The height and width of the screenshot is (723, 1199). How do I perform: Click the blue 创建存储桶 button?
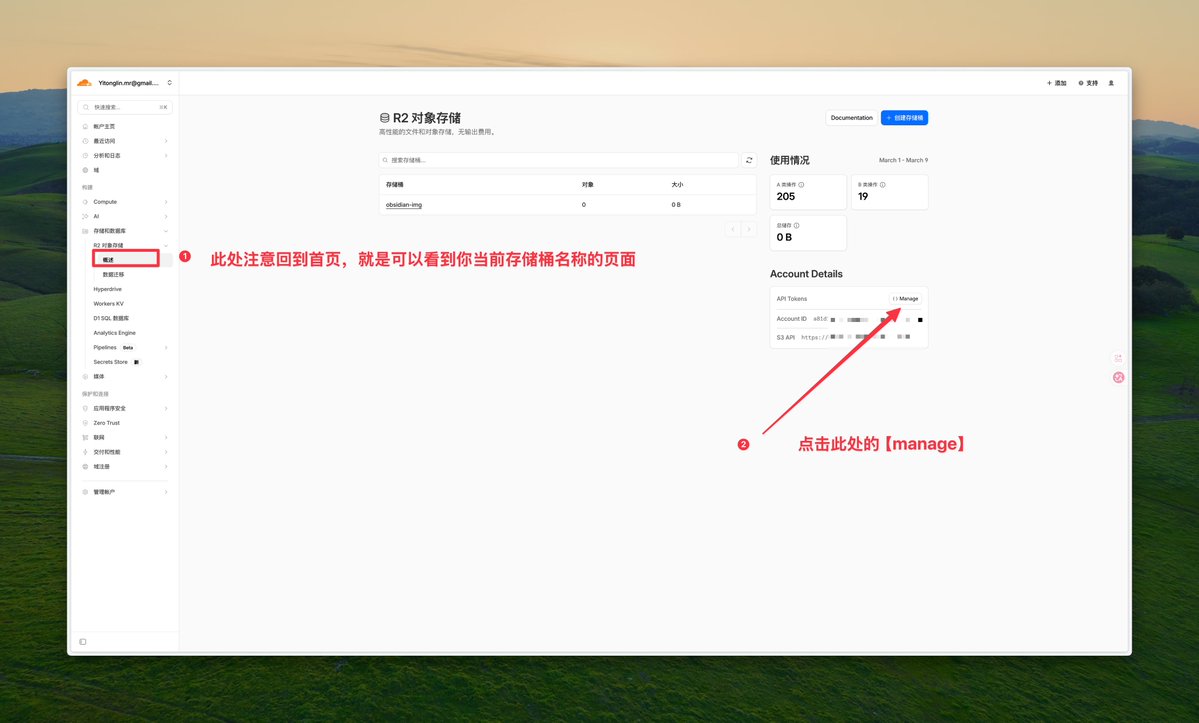point(905,118)
